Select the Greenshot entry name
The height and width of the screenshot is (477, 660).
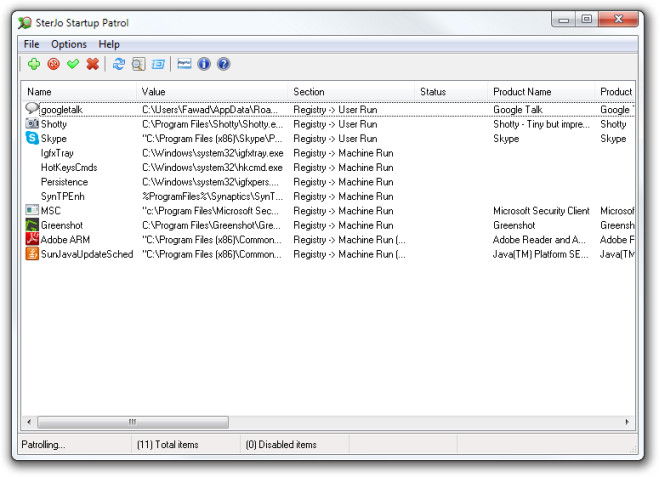point(62,225)
